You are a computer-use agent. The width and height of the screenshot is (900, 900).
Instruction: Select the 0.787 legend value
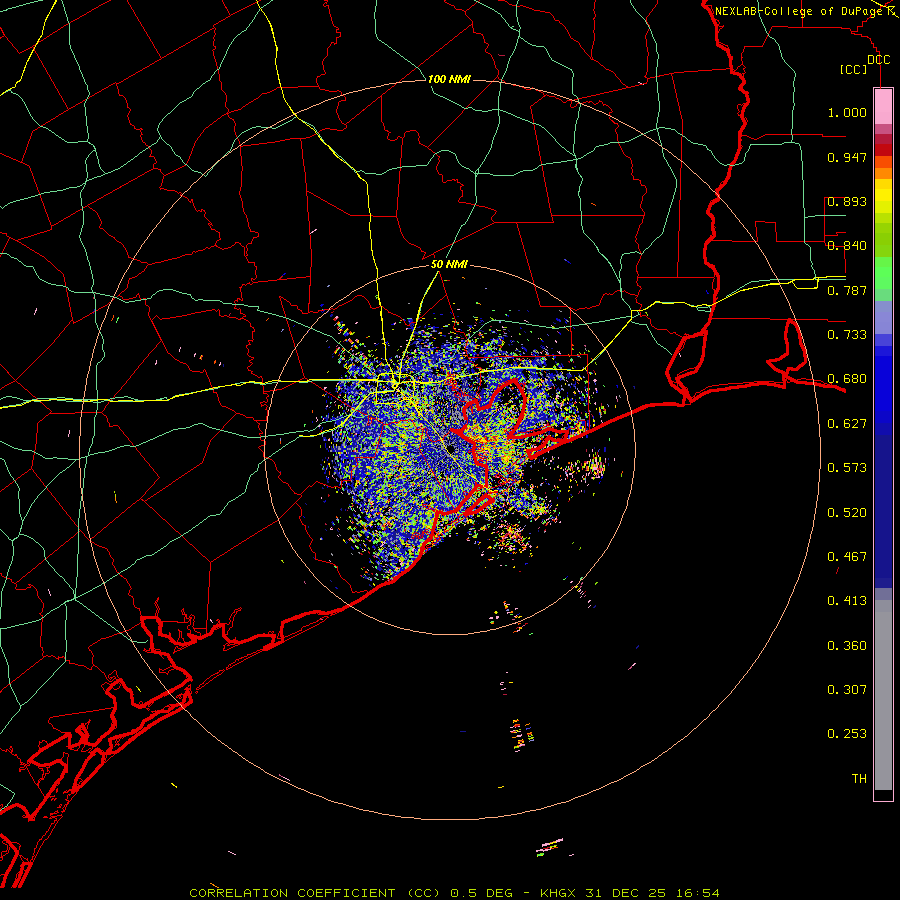click(847, 290)
